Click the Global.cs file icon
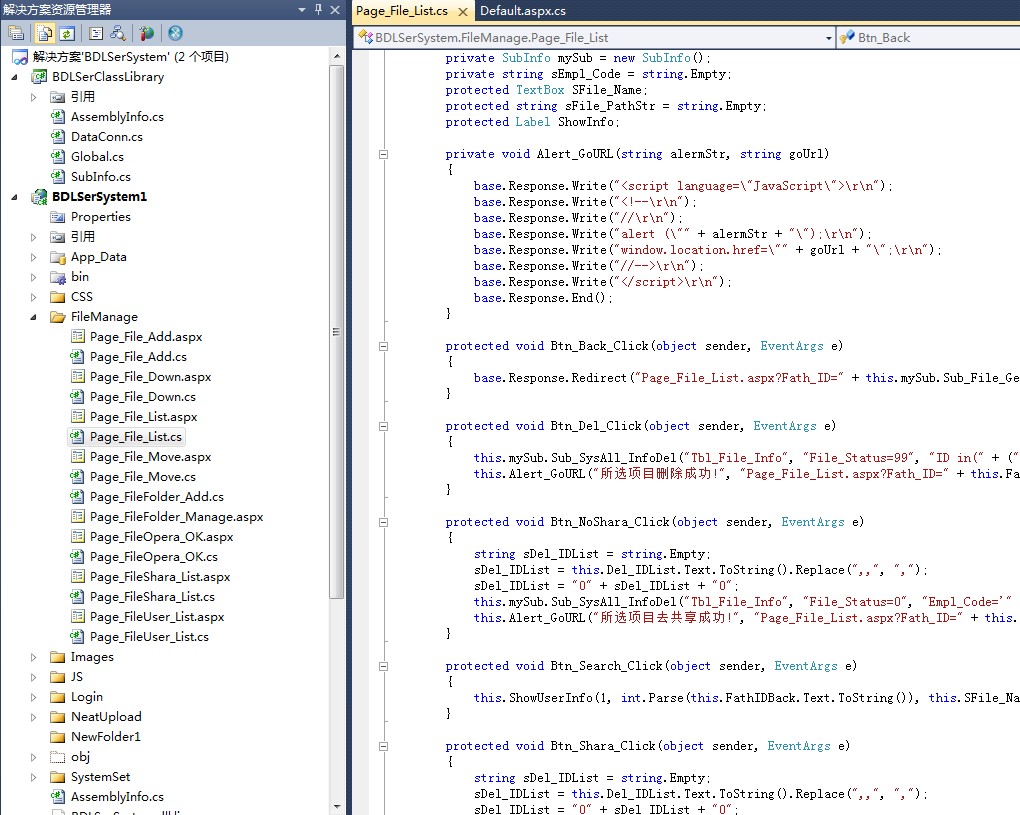 tap(58, 157)
